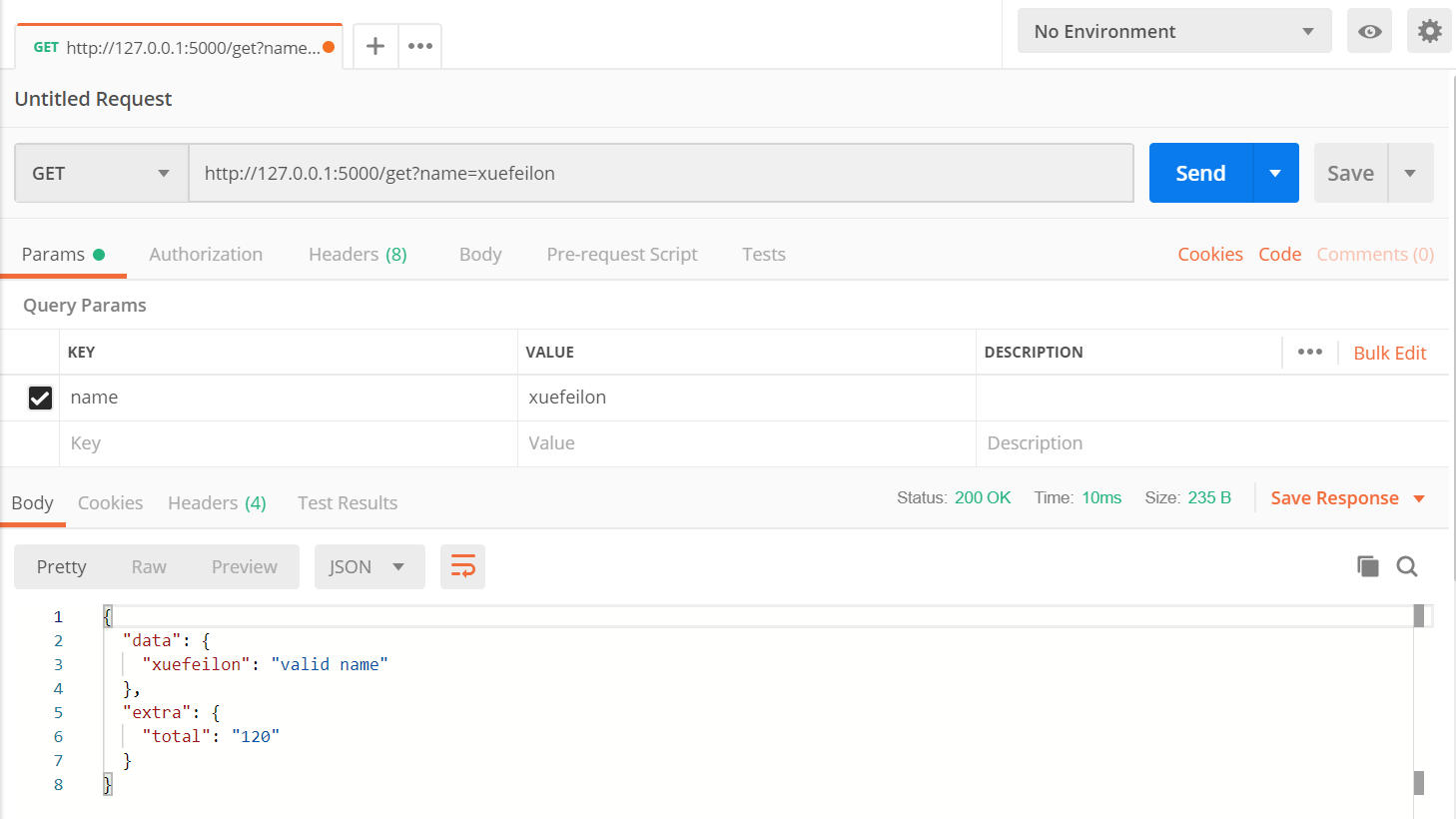Click empty Value placeholder field

747,443
